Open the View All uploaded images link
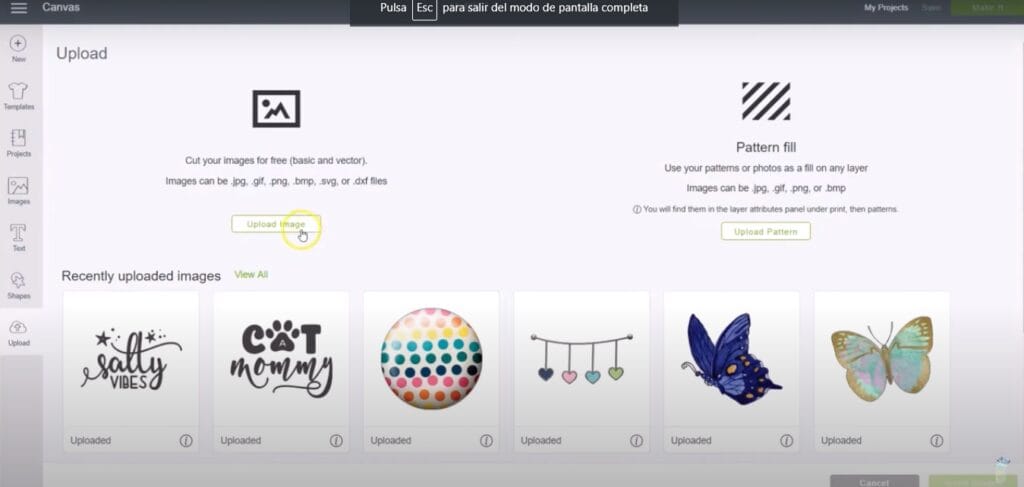1024x487 pixels. 251,275
